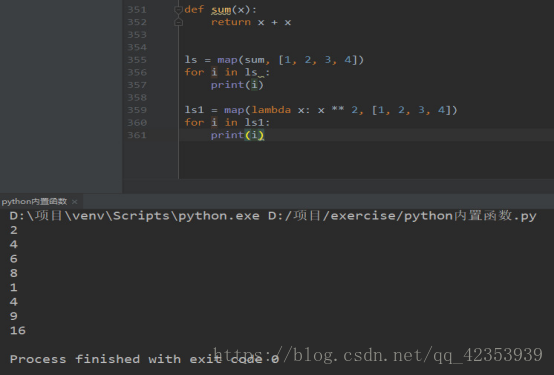The height and width of the screenshot is (375, 554).
Task: Click line number 353 in the gutter
Action: click(137, 35)
